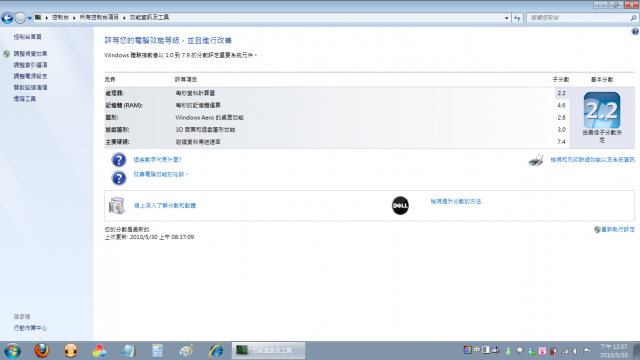Select the 記憶體 (RAM) row subscore 4.6

pyautogui.click(x=561, y=105)
